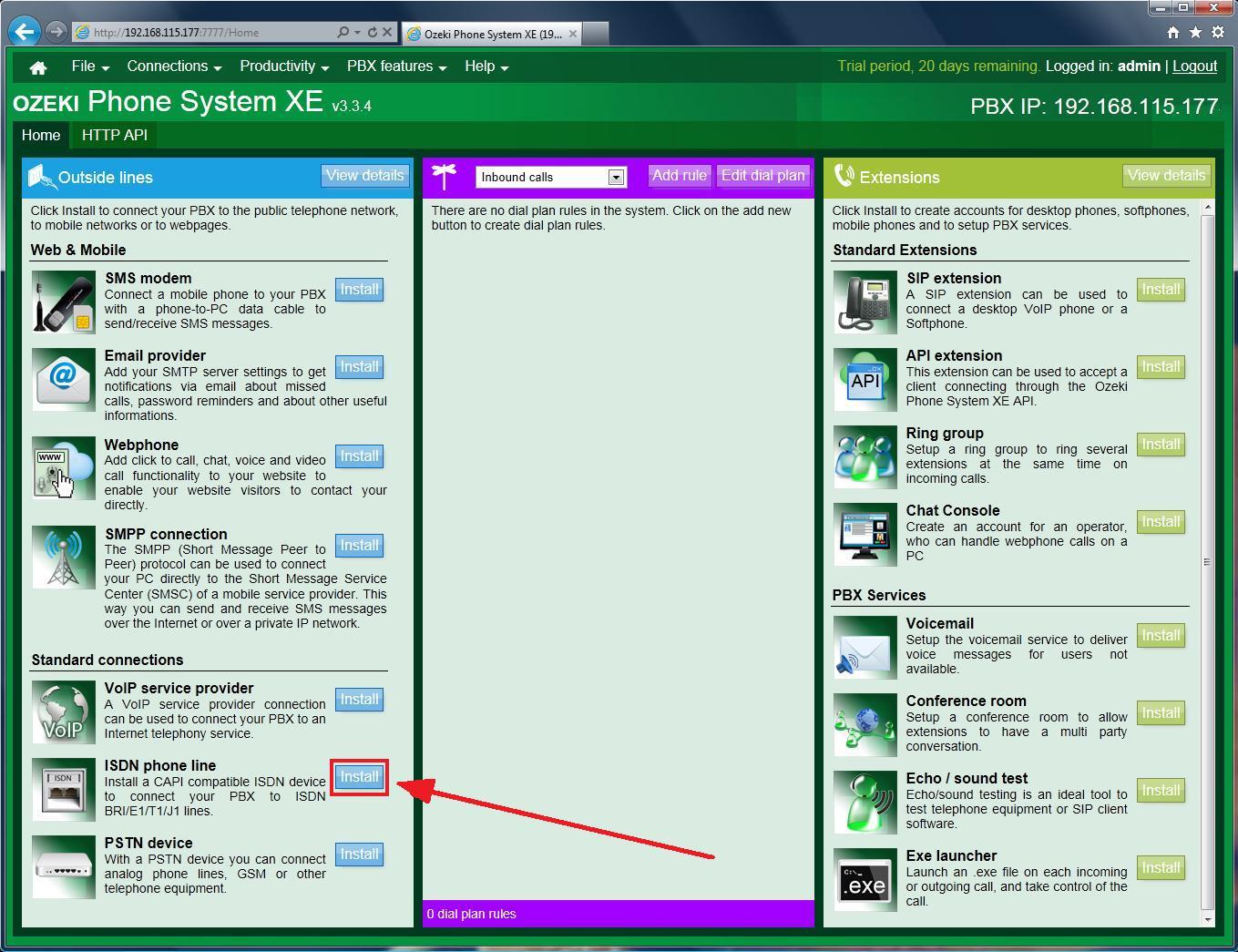The height and width of the screenshot is (952, 1238).
Task: Install the Email provider
Action: [359, 367]
